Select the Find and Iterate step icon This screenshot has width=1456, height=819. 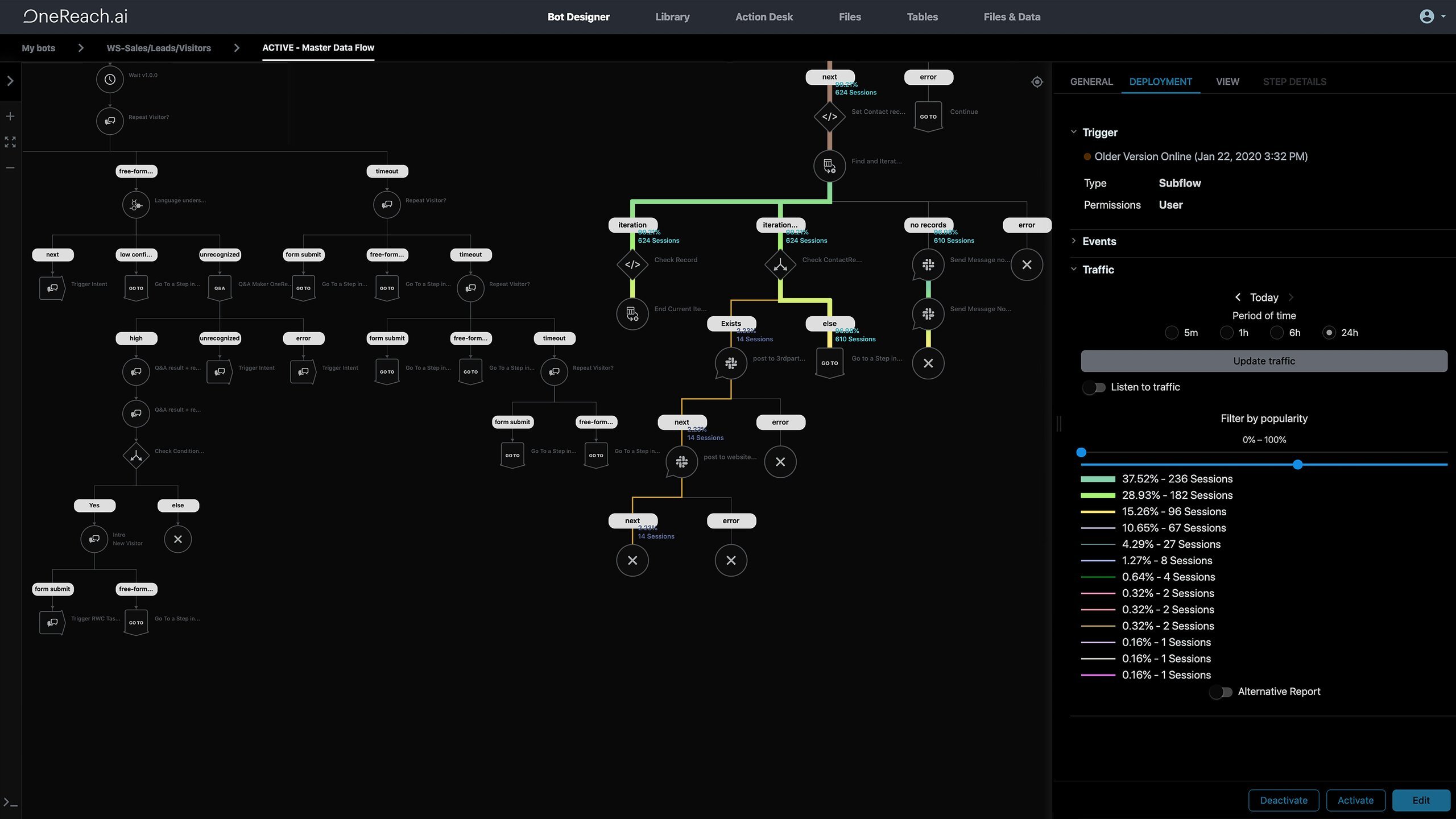829,166
